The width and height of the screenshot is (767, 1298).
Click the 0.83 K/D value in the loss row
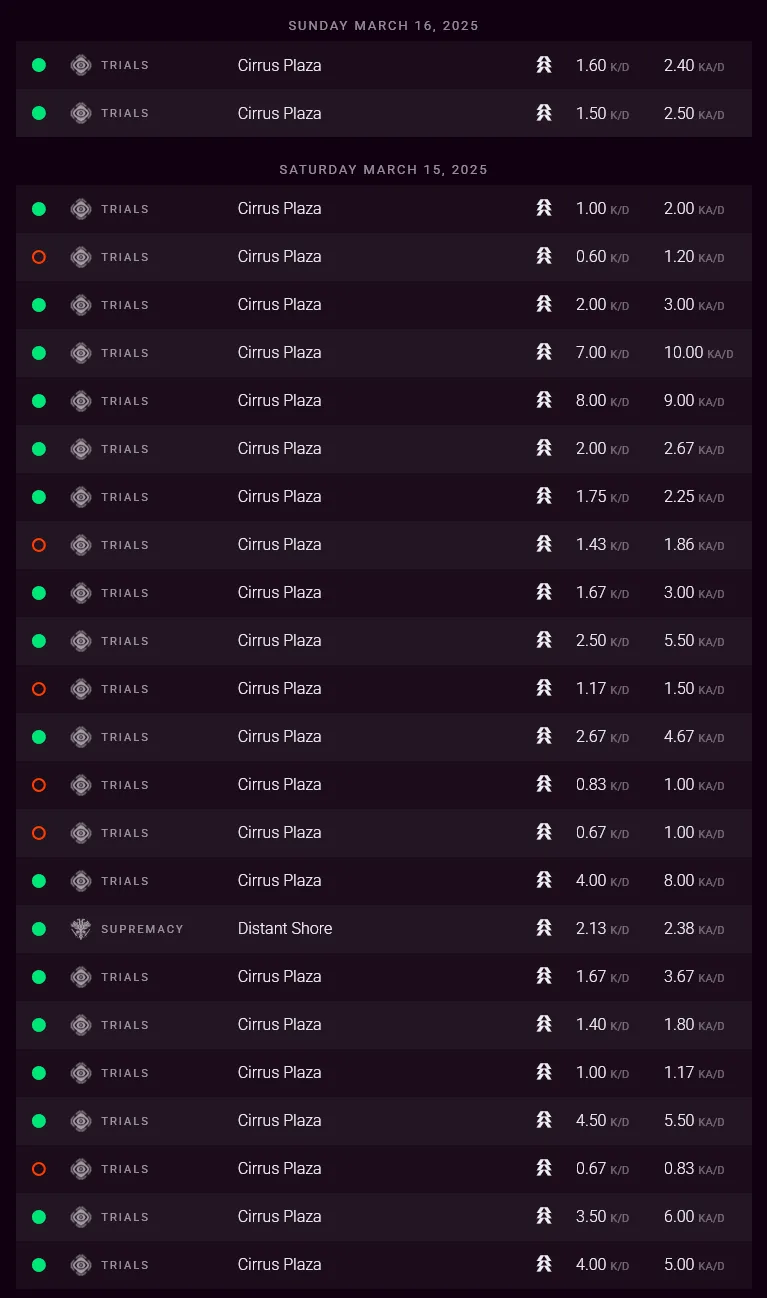[x=591, y=785]
